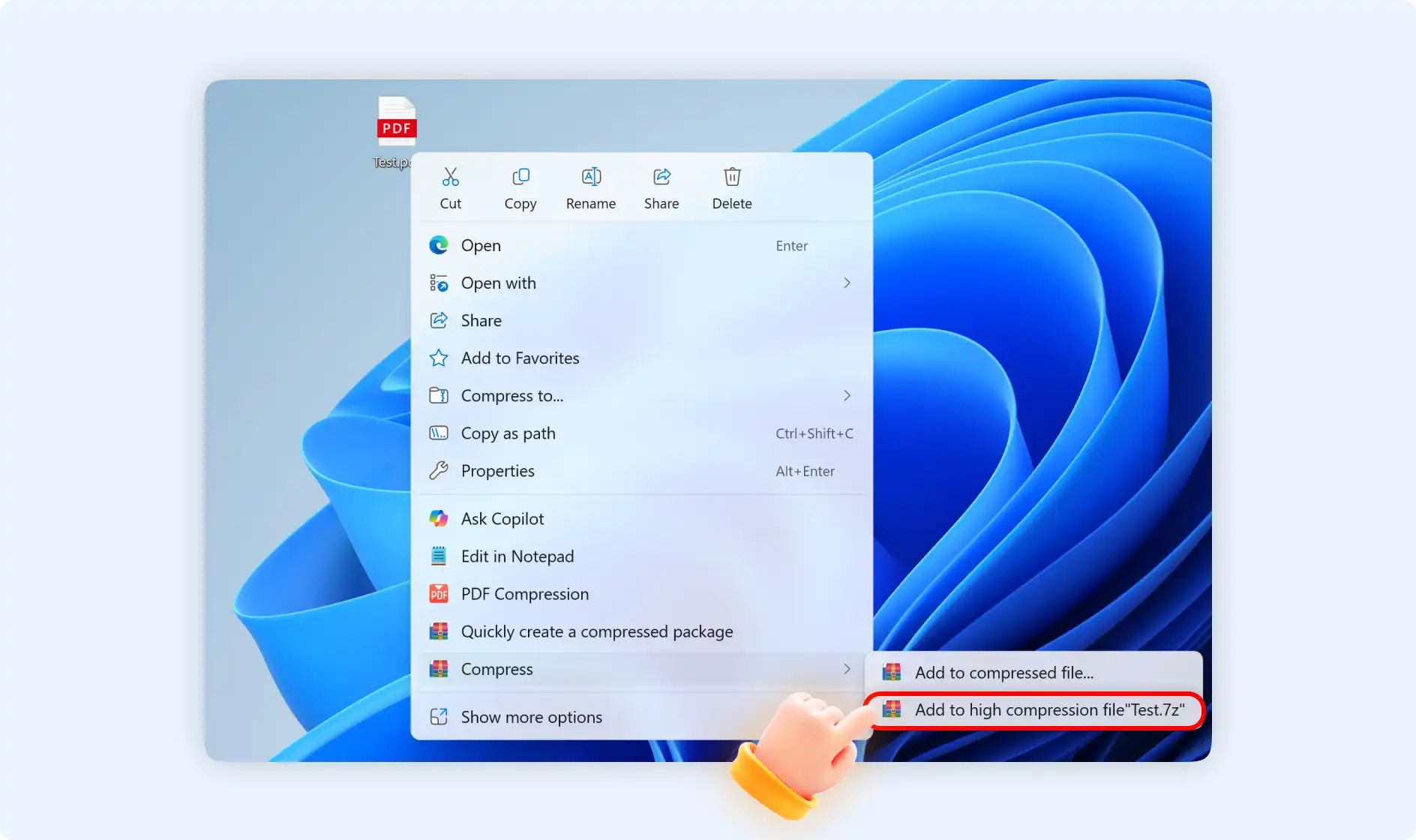
Task: Open the Compress menu entry
Action: (642, 668)
